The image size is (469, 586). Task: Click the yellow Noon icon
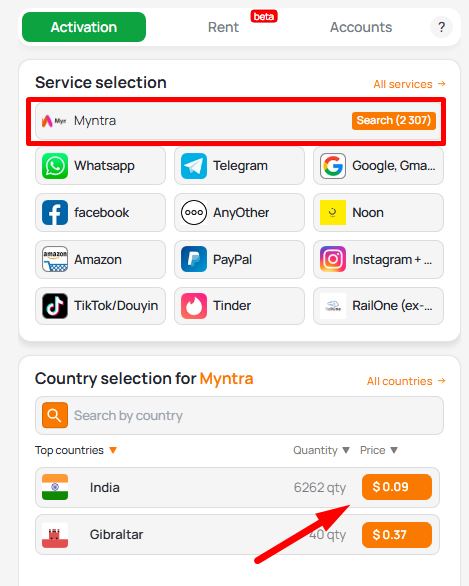pos(333,212)
